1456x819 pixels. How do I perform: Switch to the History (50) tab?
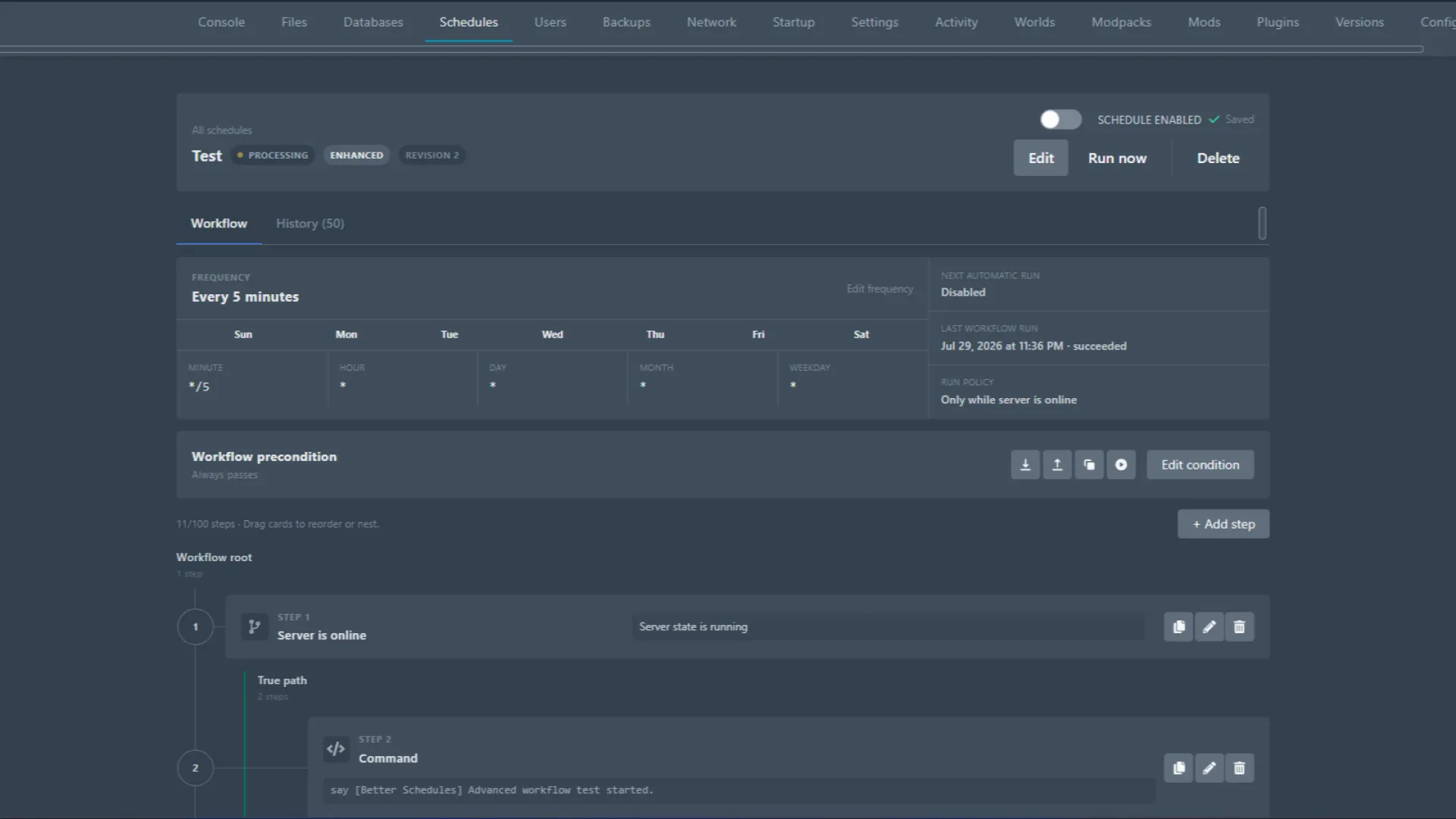[310, 224]
